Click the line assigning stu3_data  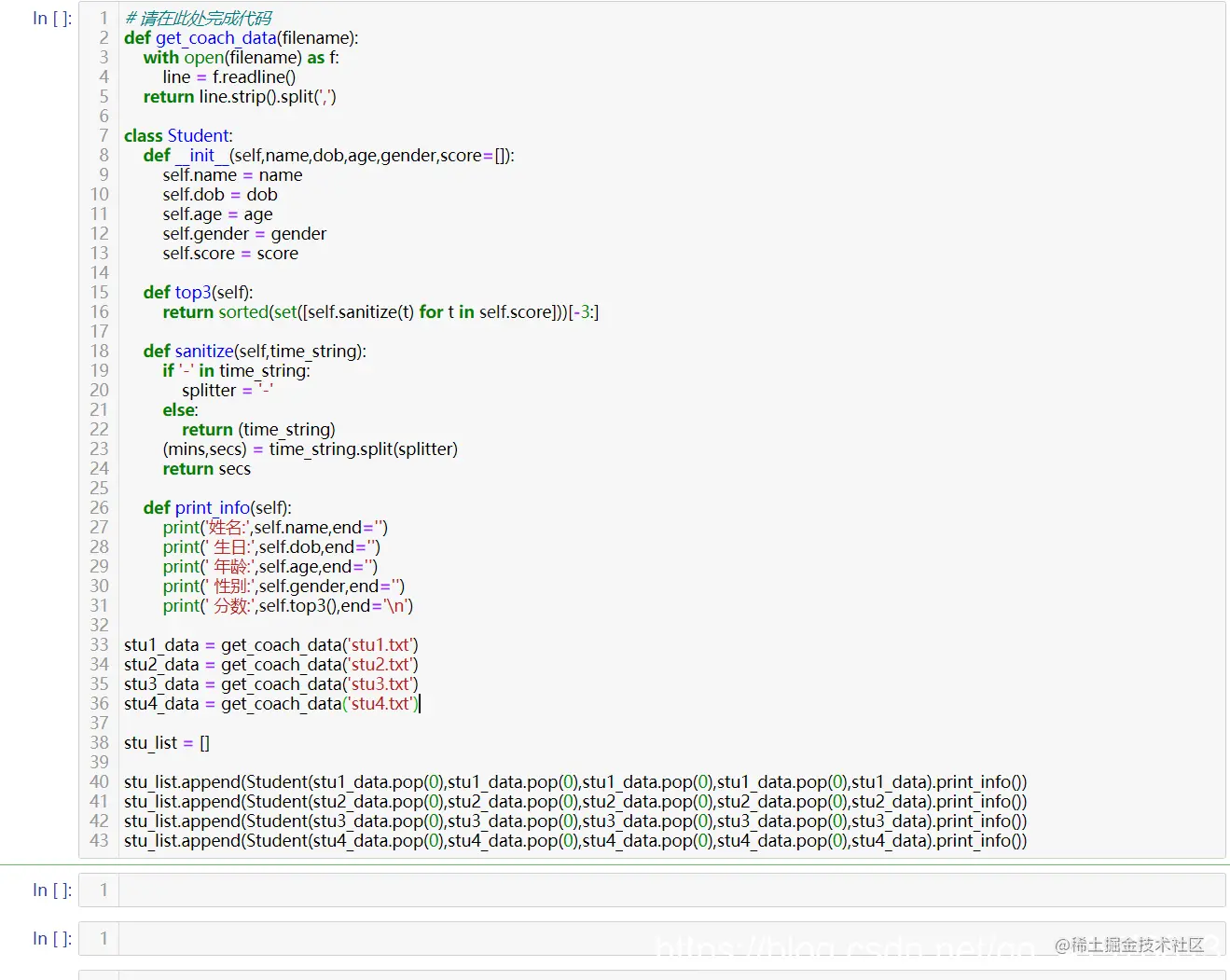[270, 683]
